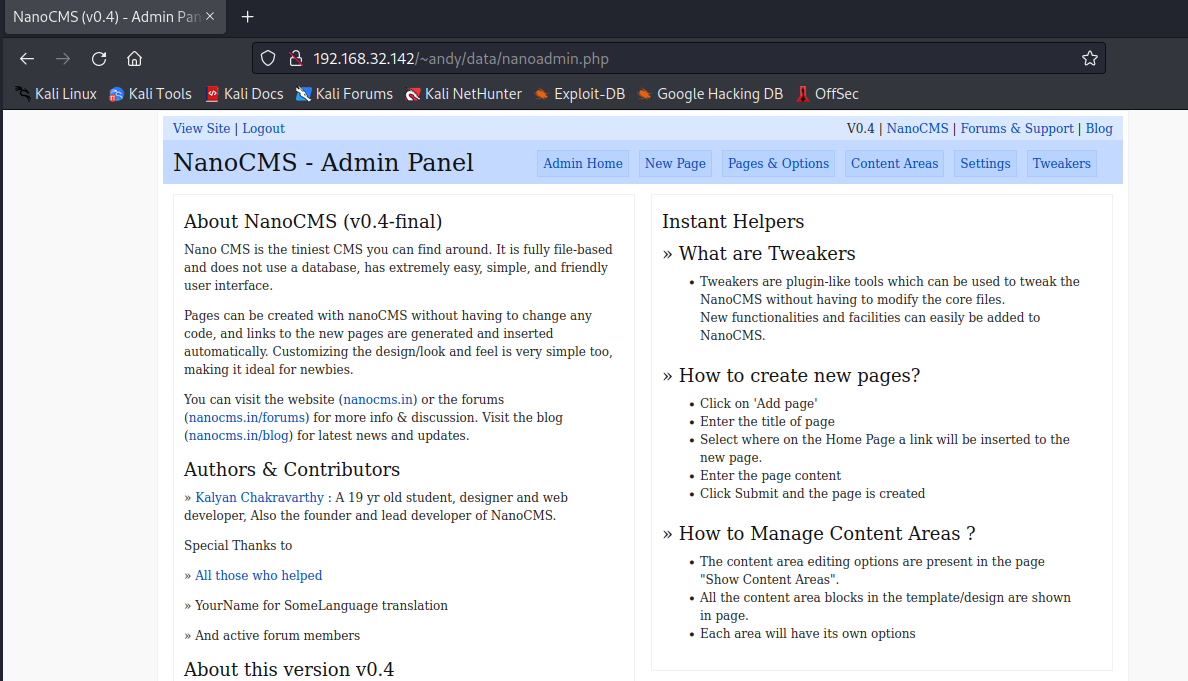Open the Kali Linux bookmark
Image resolution: width=1188 pixels, height=681 pixels.
[56, 94]
